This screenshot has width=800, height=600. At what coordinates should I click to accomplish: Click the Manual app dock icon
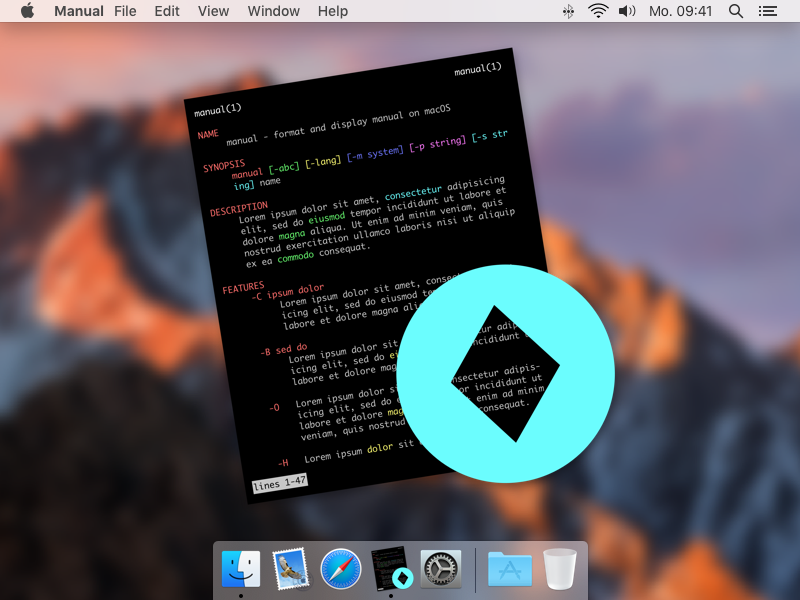pos(390,568)
